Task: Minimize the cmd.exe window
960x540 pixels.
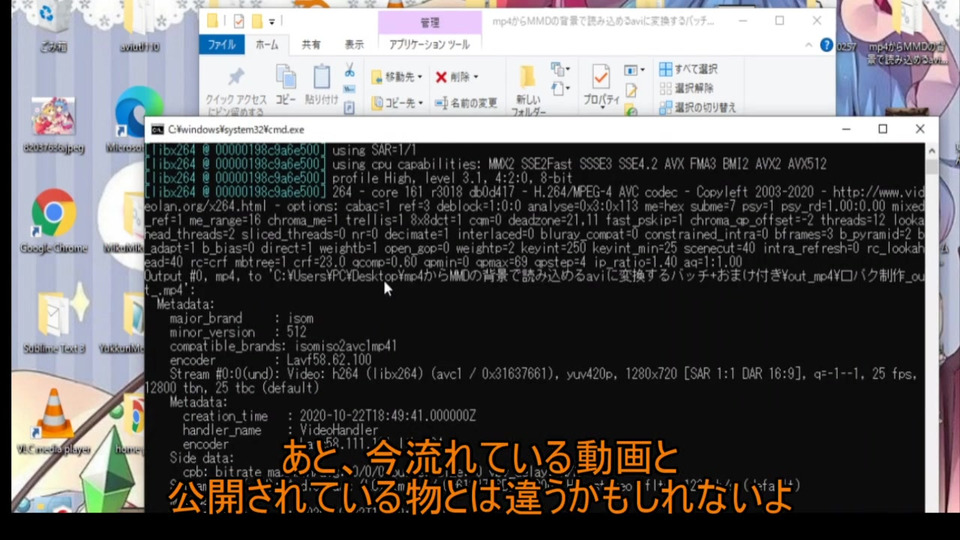Action: point(846,129)
